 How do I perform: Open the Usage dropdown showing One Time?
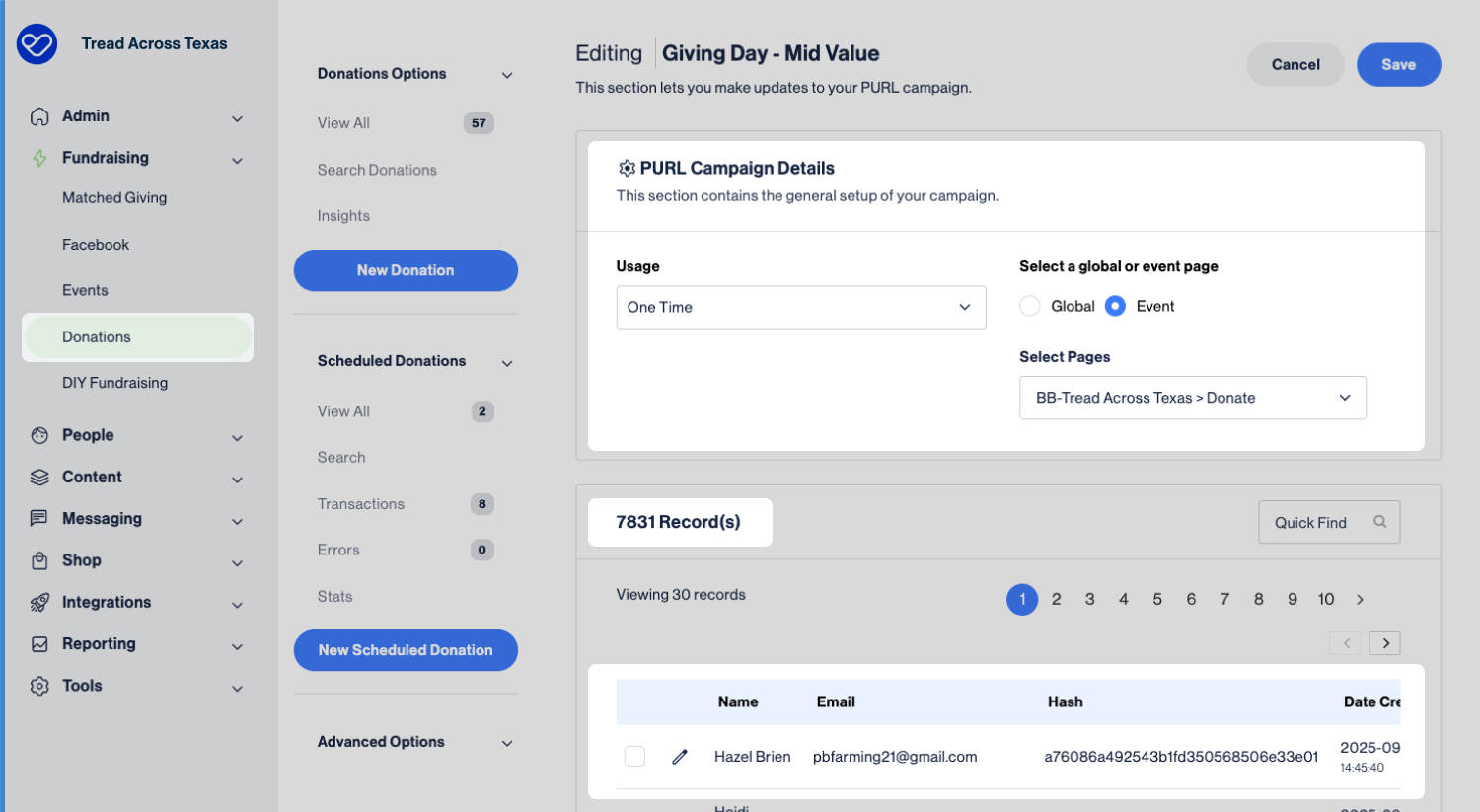pos(800,307)
